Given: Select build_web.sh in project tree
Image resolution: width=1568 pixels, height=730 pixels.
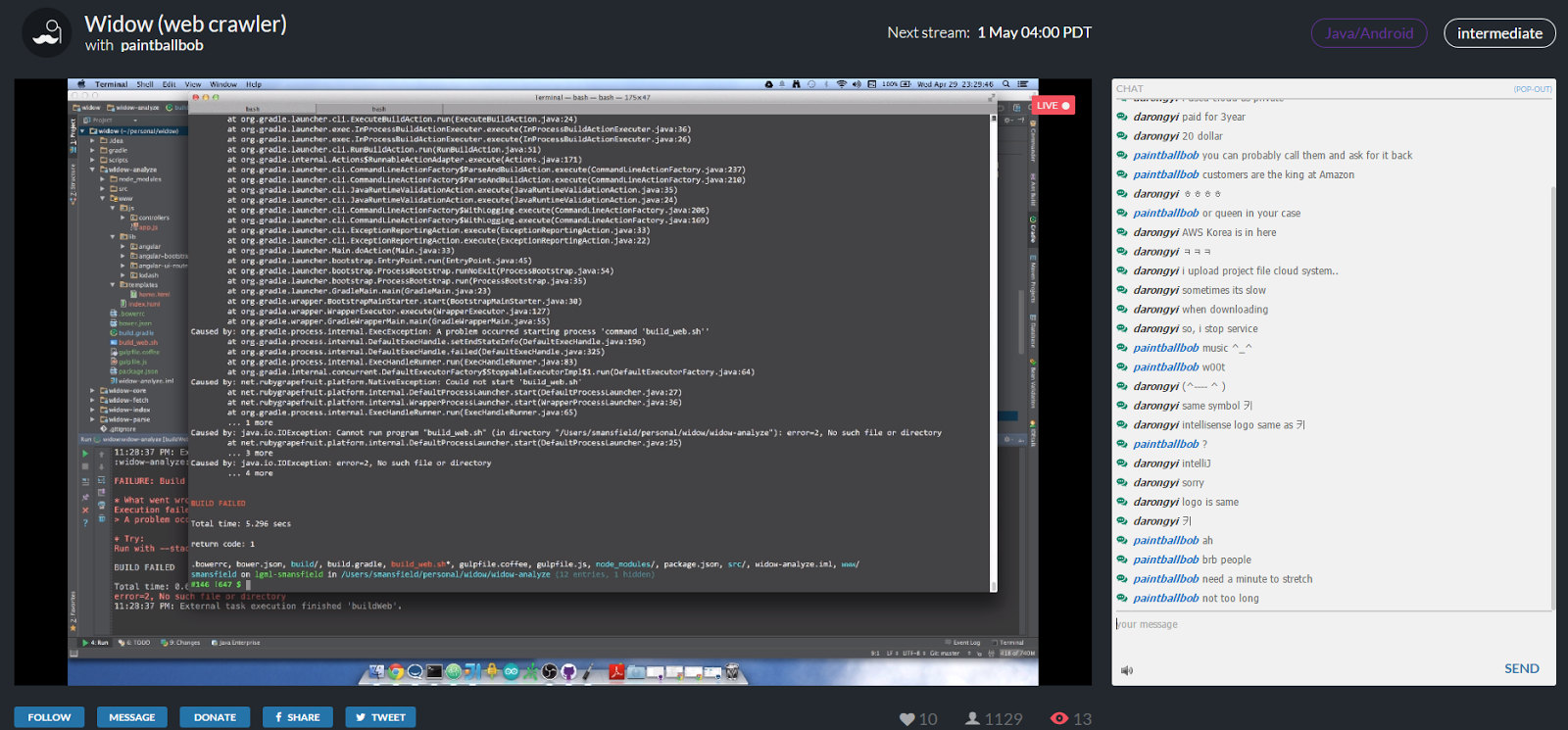Looking at the screenshot, I should [138, 343].
